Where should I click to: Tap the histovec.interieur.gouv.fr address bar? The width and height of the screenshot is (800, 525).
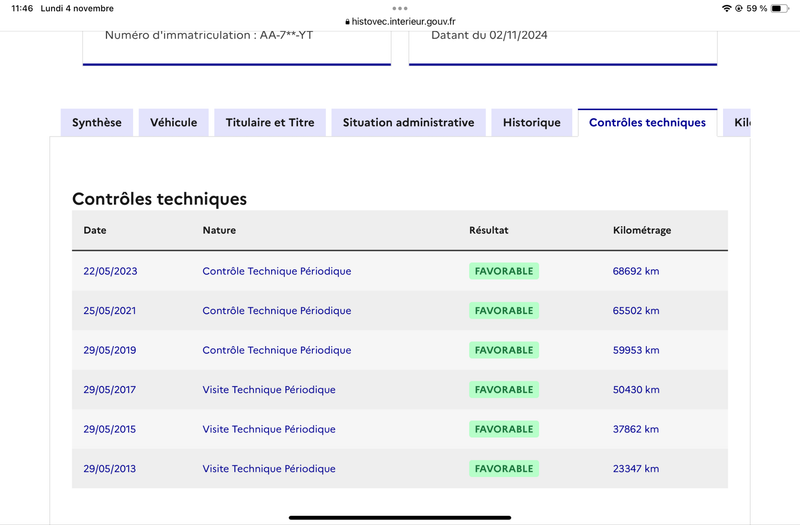[x=400, y=21]
